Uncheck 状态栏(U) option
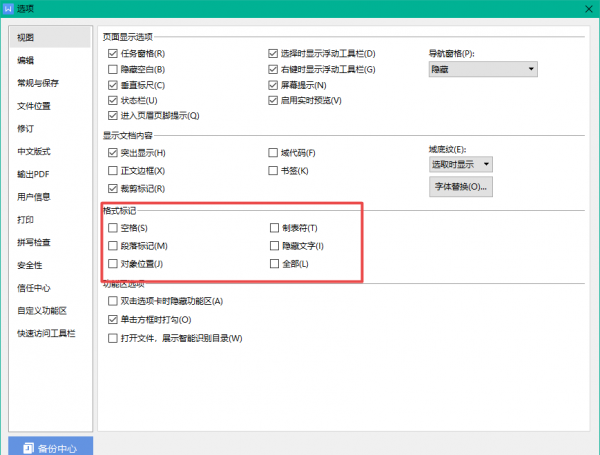Screen dimensions: 600x455 (112, 100)
